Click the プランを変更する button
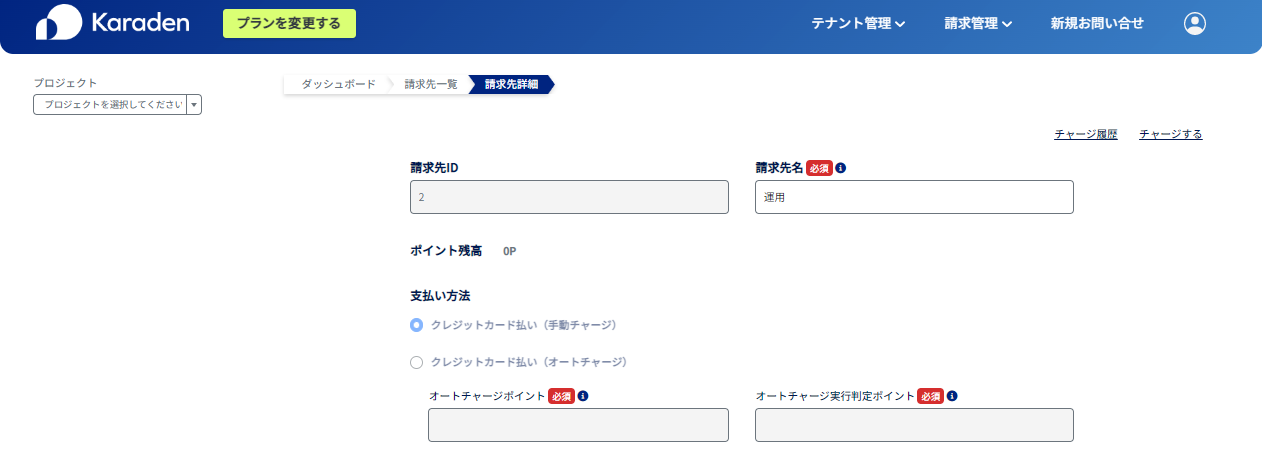1262x451 pixels. [x=289, y=23]
